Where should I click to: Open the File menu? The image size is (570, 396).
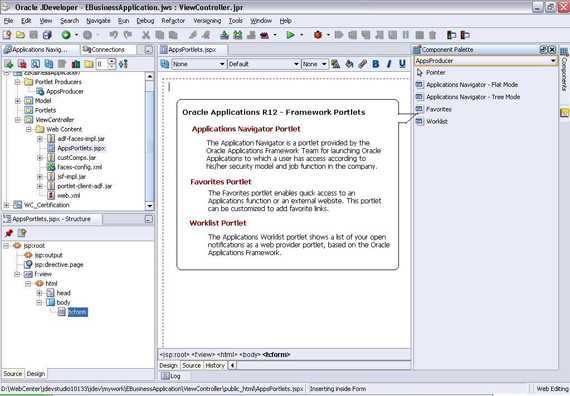[x=8, y=21]
